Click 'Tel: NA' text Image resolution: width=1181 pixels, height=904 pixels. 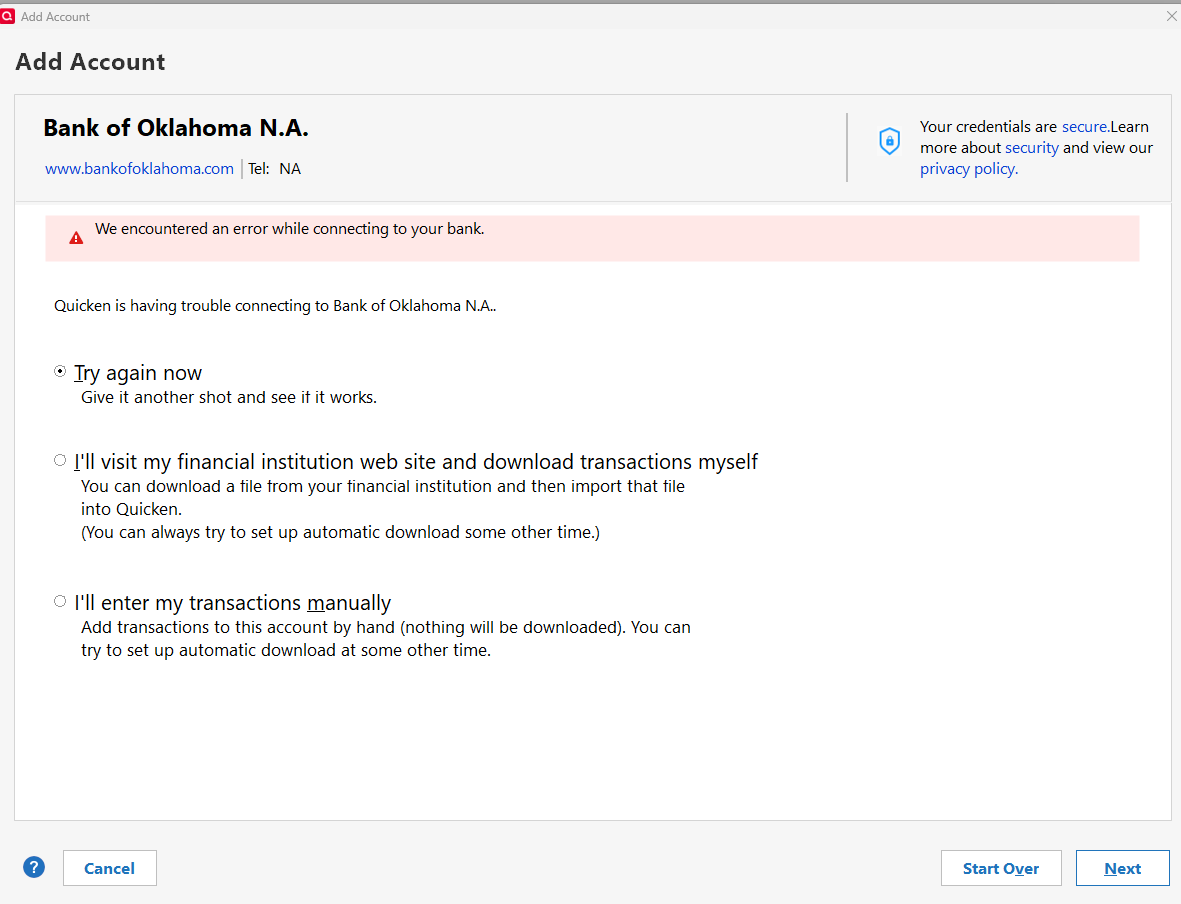pos(275,169)
